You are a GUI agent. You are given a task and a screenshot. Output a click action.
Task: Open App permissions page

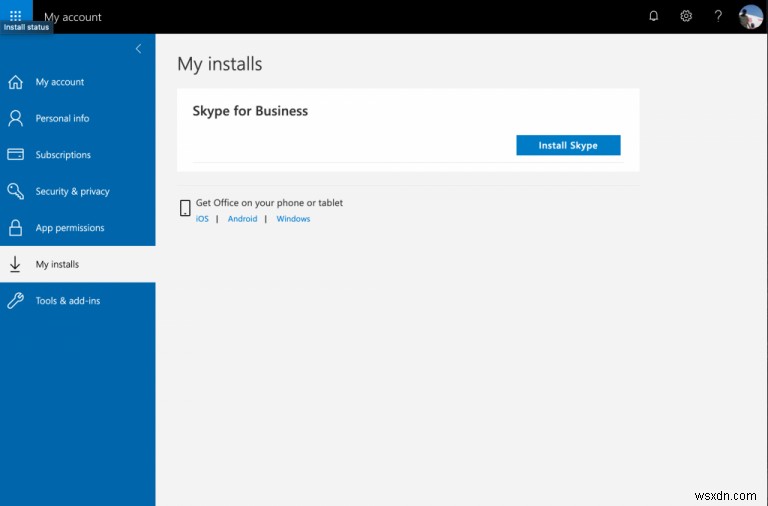pyautogui.click(x=77, y=228)
